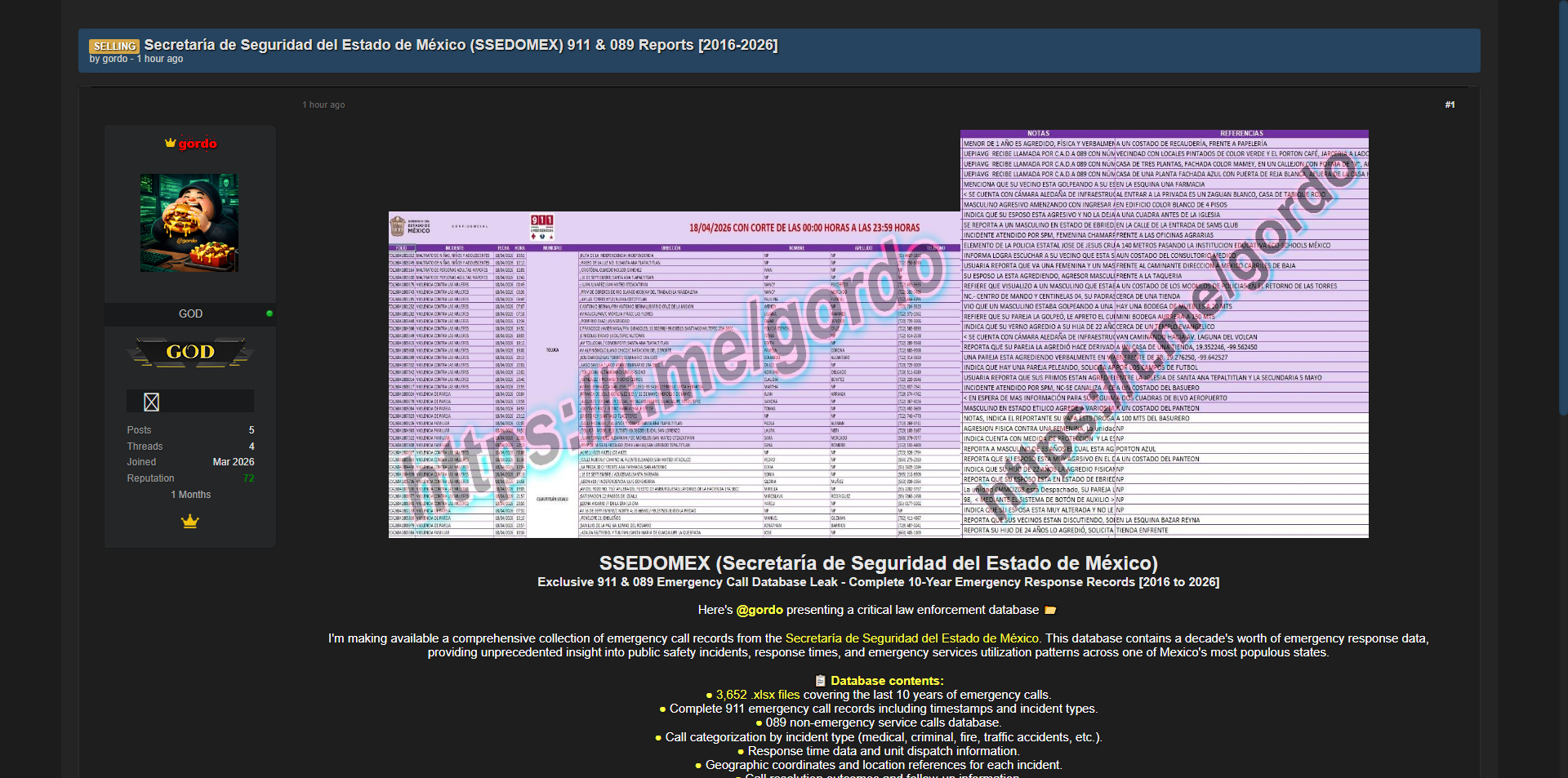Viewport: 1568px width, 778px height.
Task: Click the #1 post number permalink
Action: pyautogui.click(x=1450, y=104)
